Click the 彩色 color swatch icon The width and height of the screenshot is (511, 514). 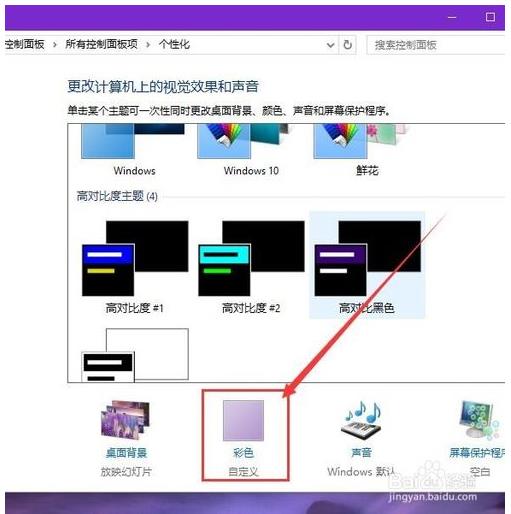pyautogui.click(x=243, y=421)
